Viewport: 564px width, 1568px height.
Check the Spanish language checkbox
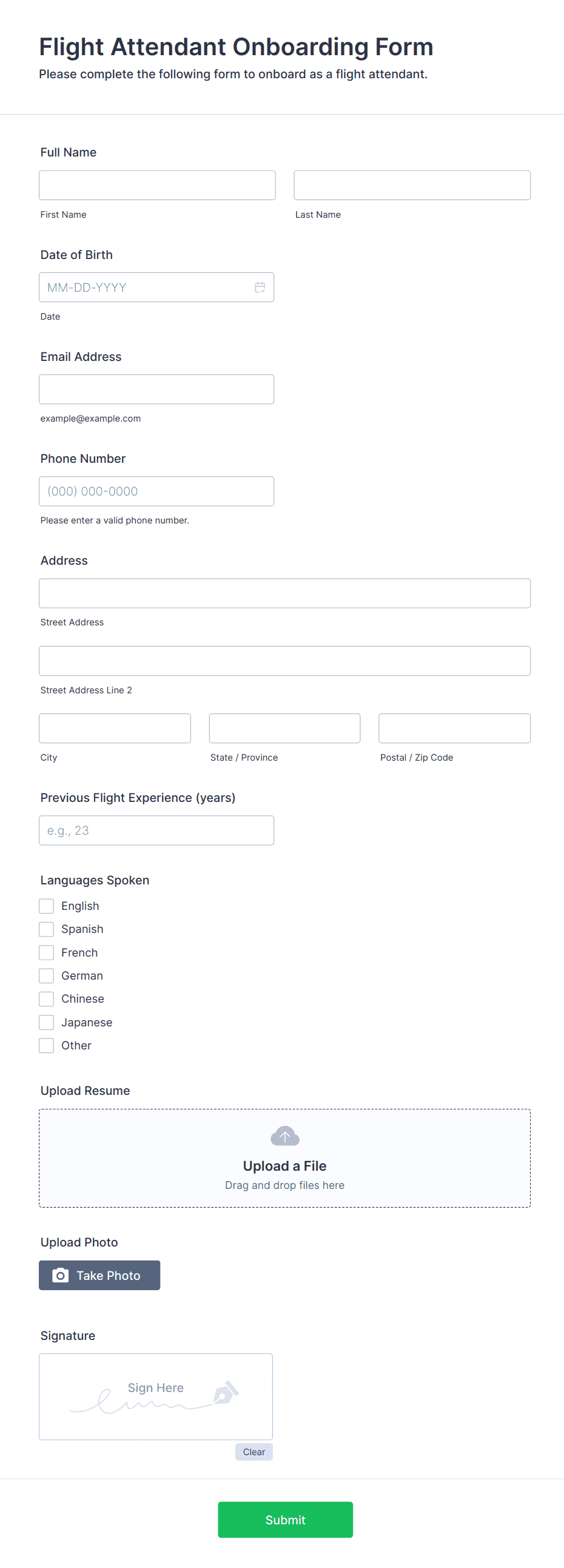pyautogui.click(x=46, y=929)
